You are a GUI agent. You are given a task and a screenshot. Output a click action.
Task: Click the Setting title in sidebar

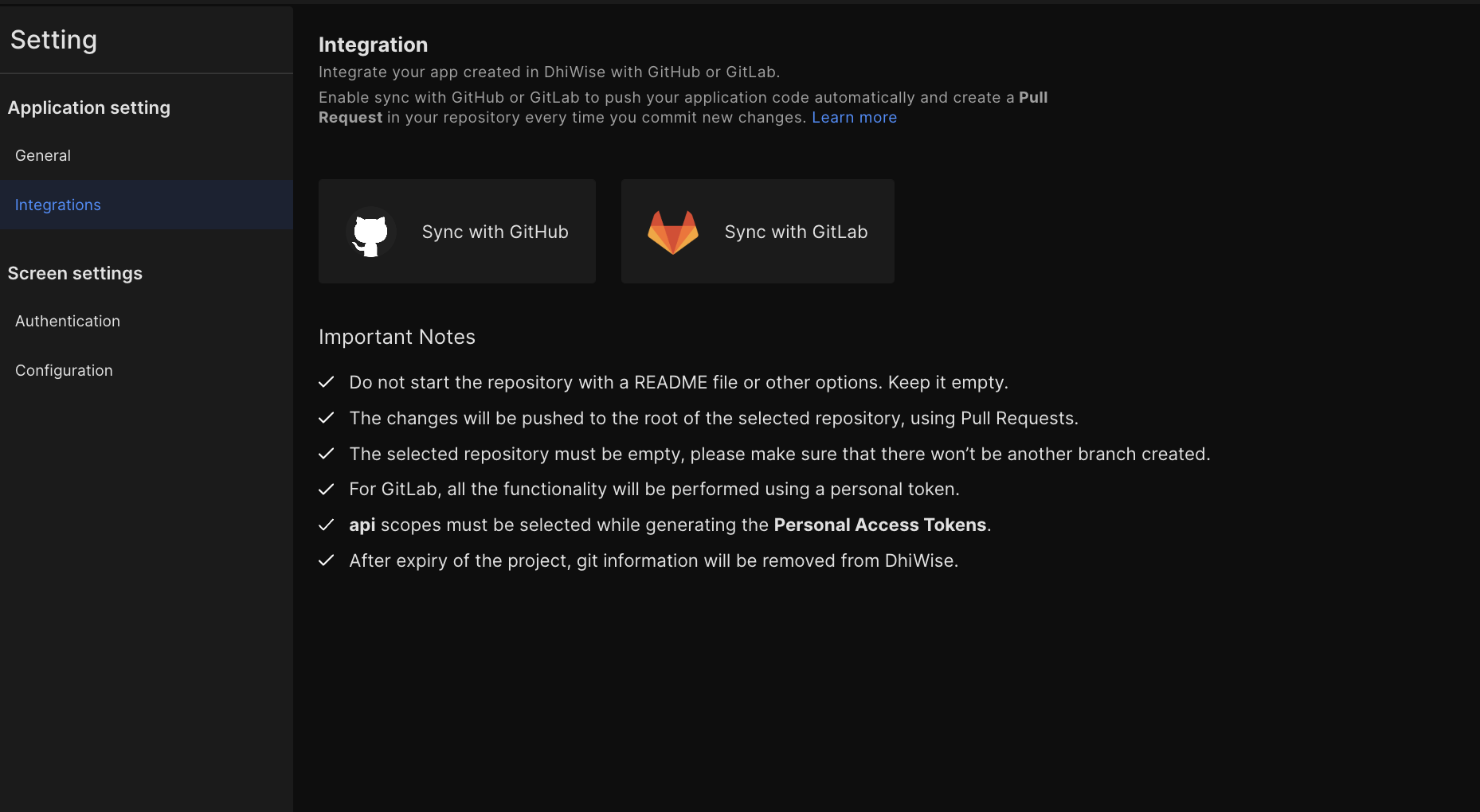tap(53, 40)
